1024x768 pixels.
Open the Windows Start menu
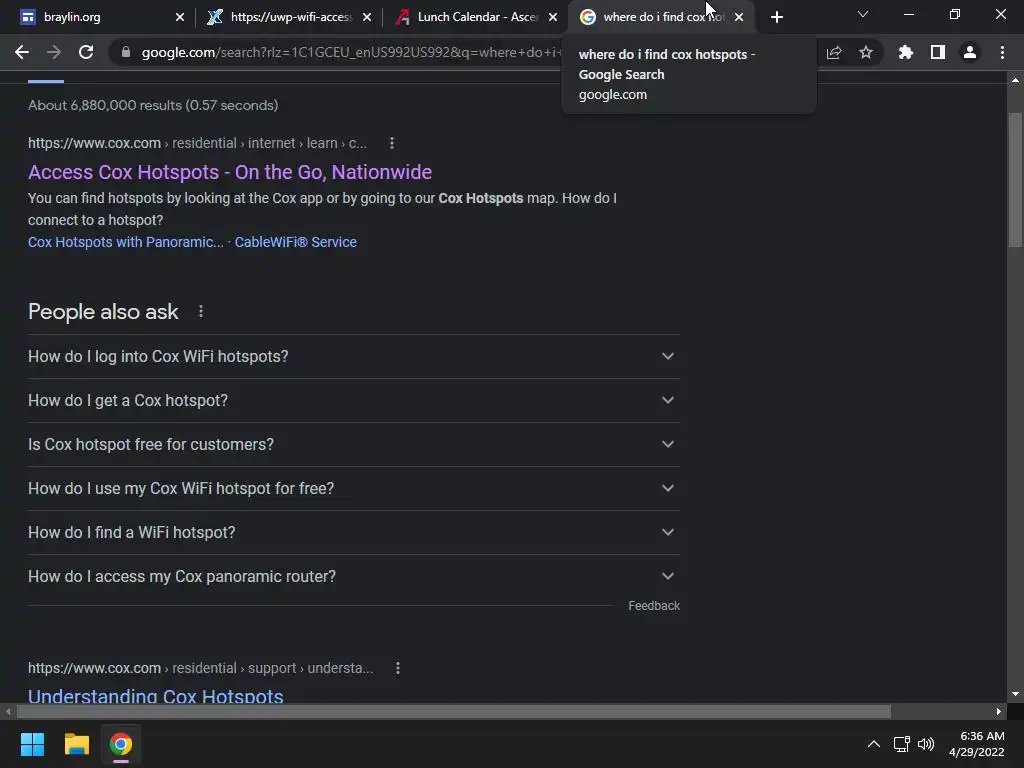point(32,744)
